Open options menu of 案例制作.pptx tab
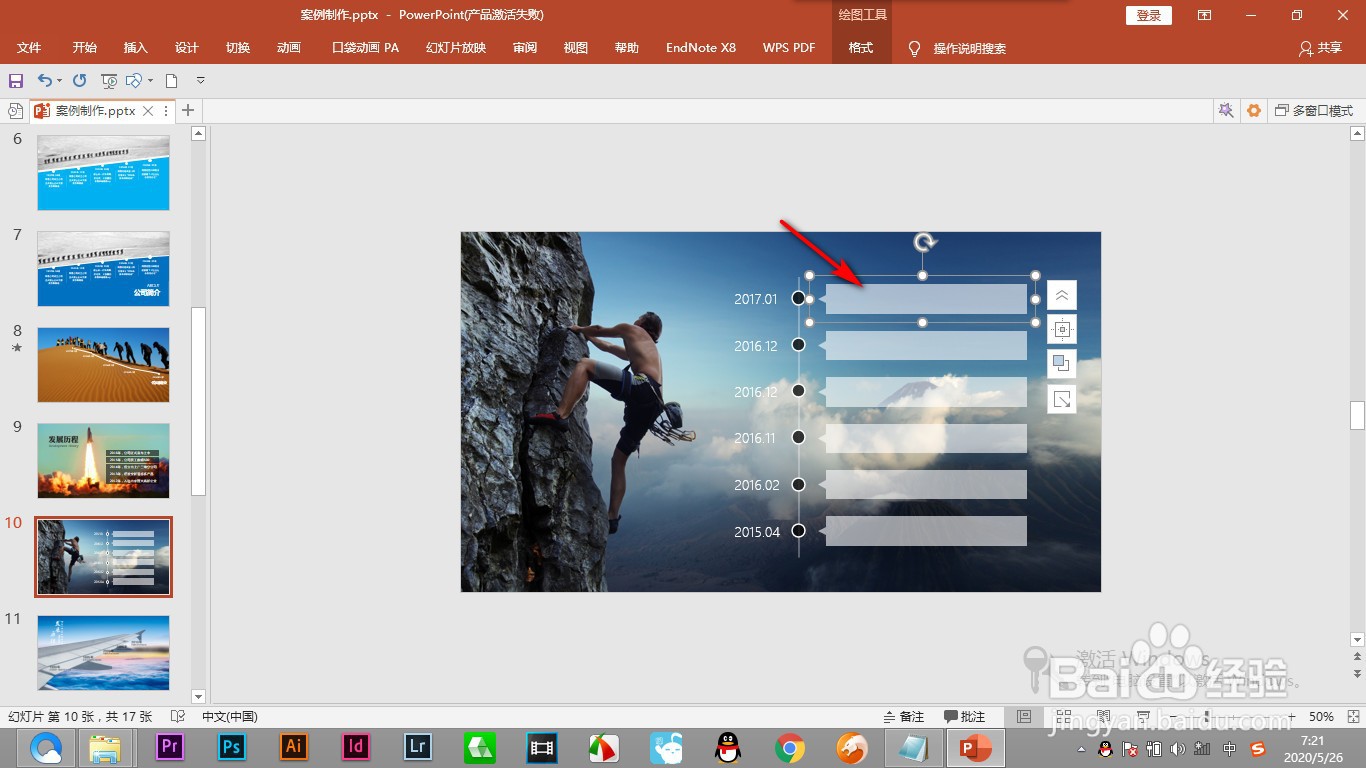 point(166,111)
